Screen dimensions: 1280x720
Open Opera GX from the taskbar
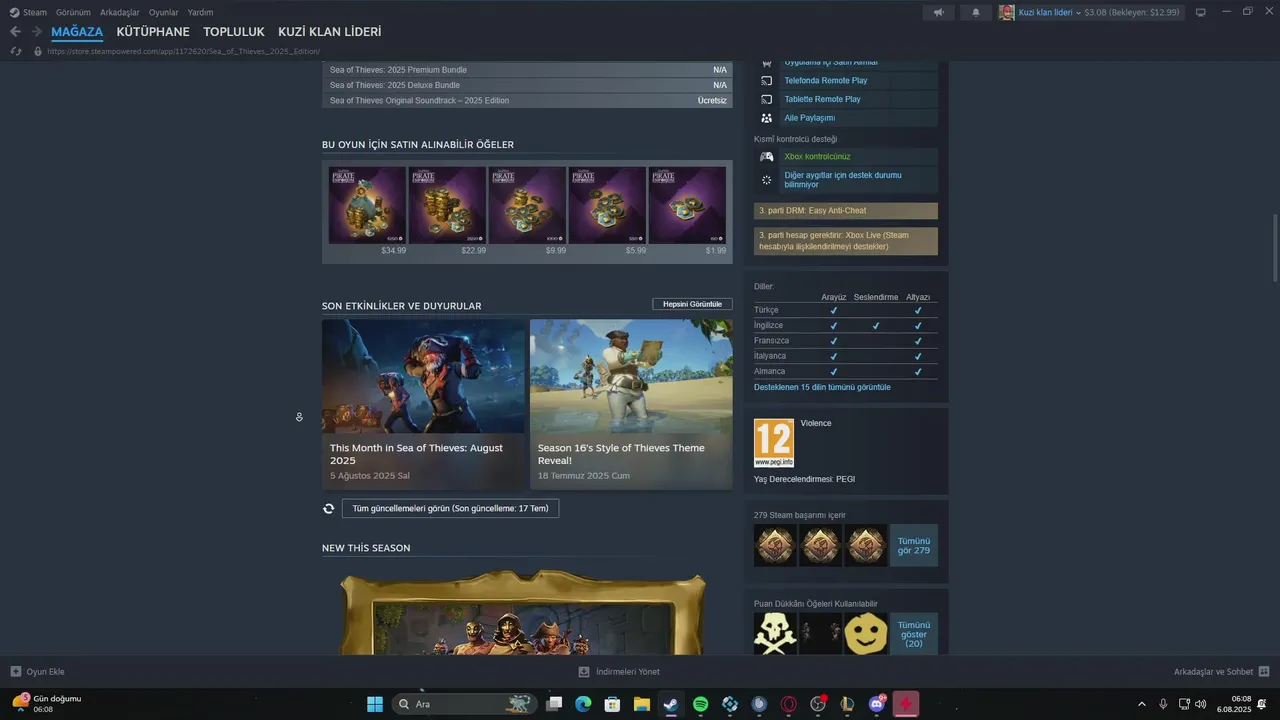click(789, 704)
